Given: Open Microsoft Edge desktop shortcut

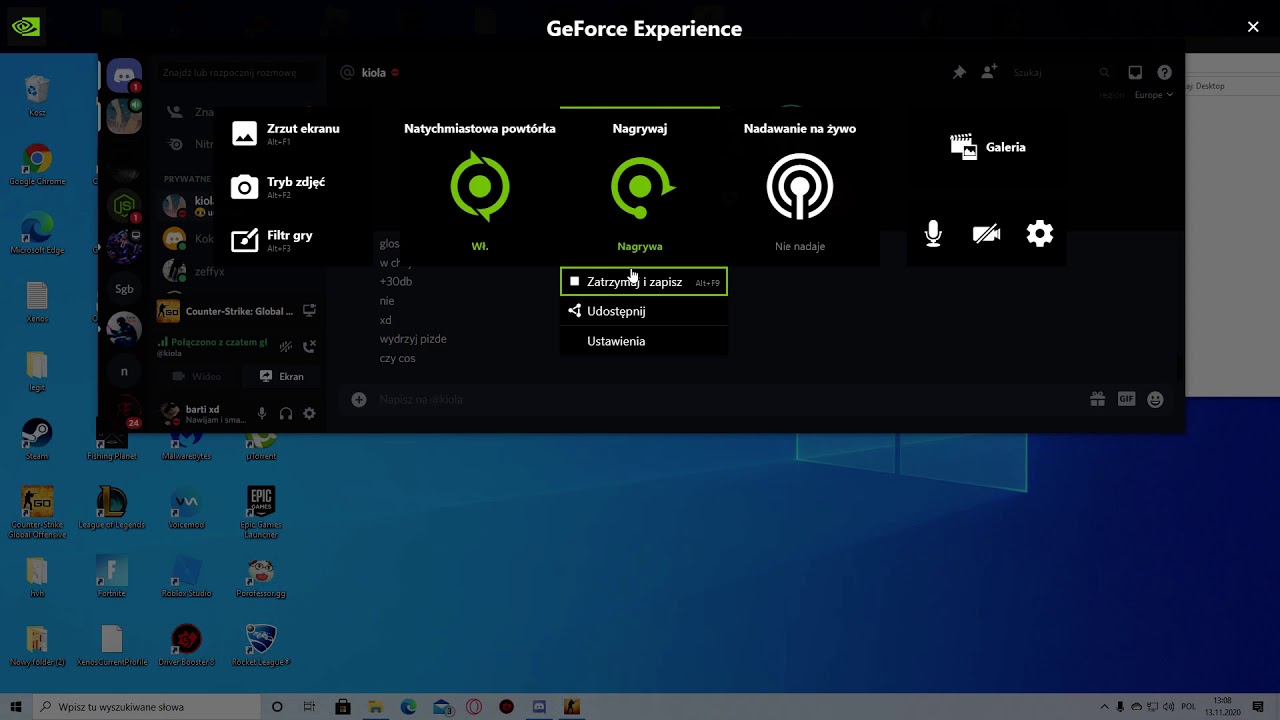Looking at the screenshot, I should pos(37,234).
